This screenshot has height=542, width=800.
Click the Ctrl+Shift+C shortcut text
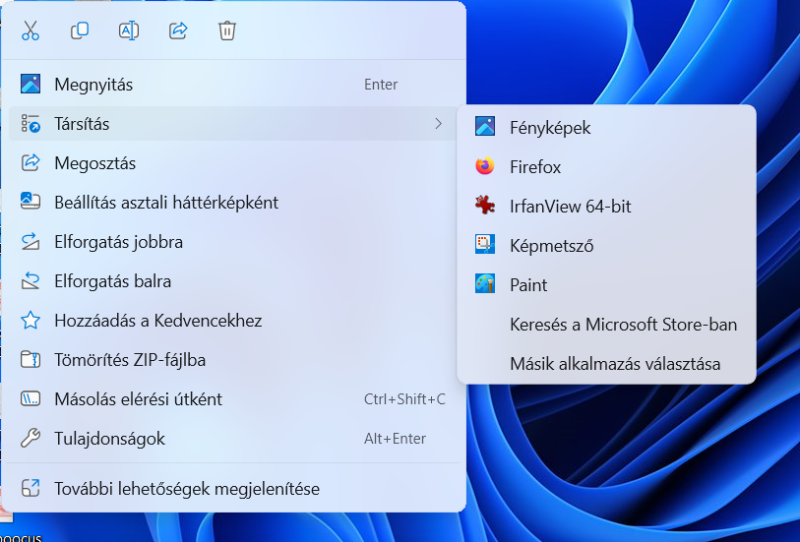(x=405, y=399)
